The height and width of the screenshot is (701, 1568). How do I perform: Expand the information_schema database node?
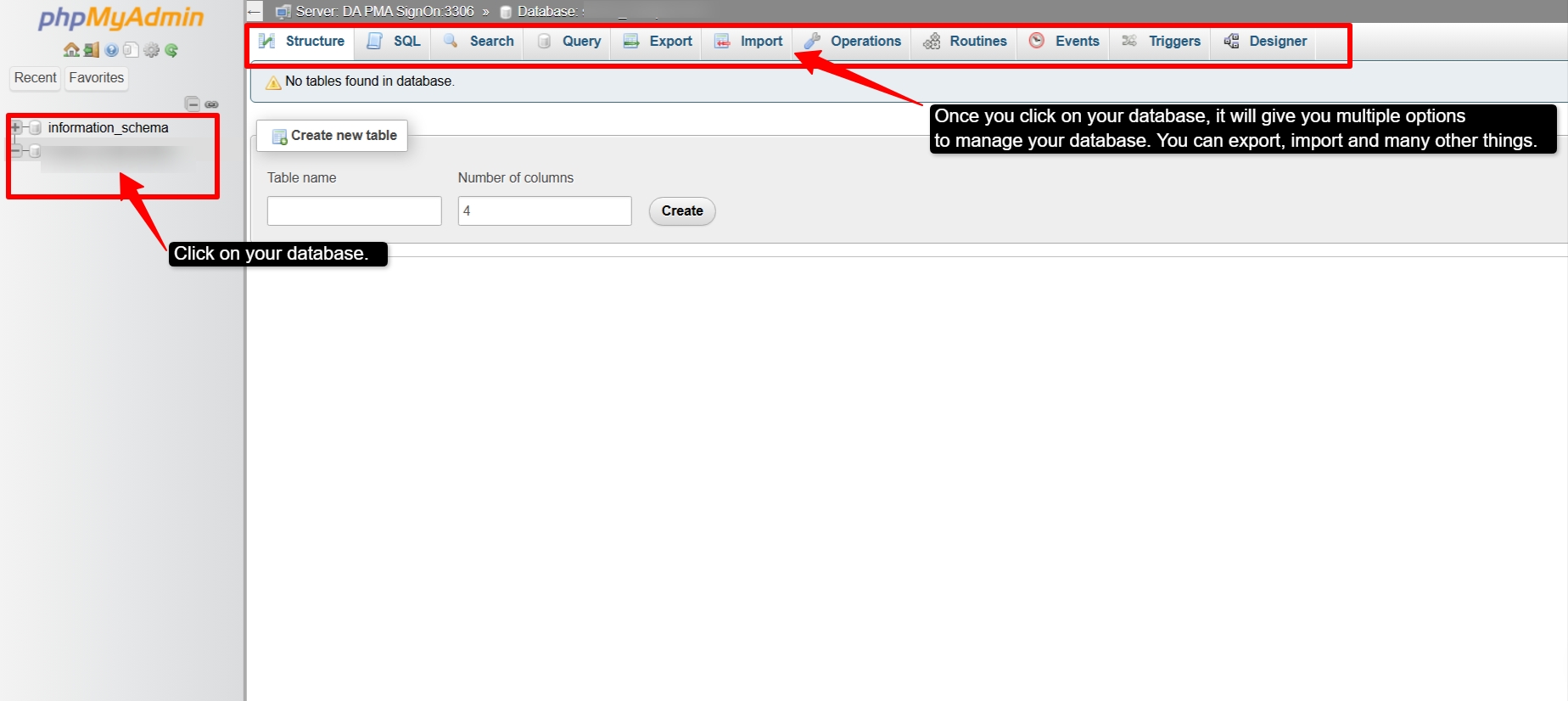coord(16,127)
